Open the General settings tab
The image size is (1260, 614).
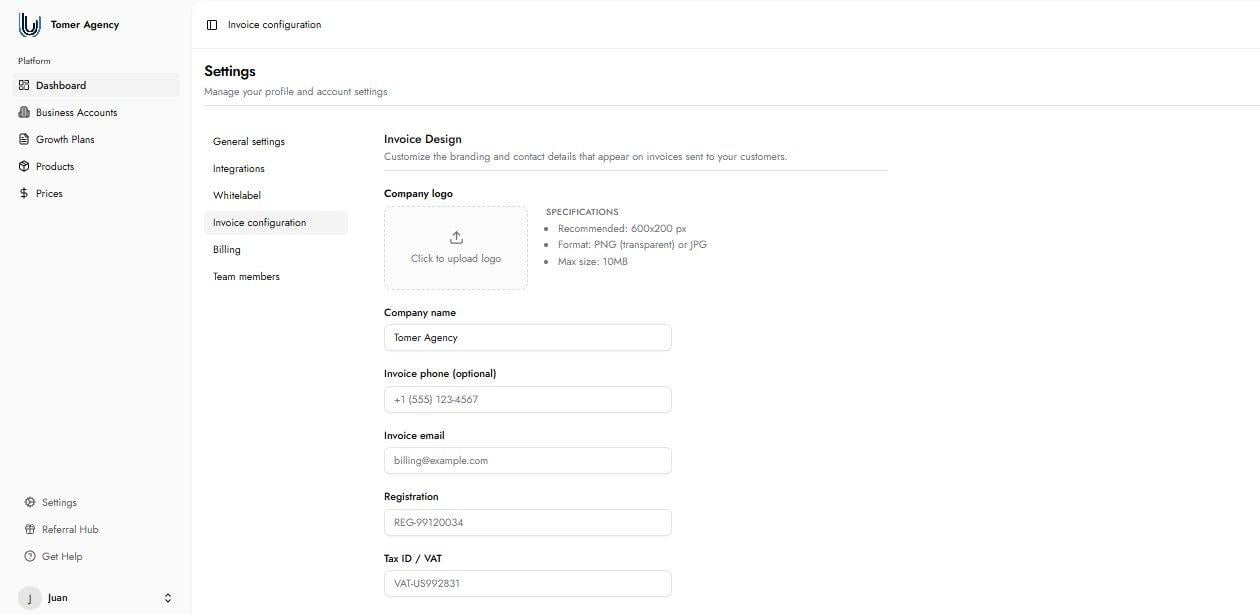[249, 142]
